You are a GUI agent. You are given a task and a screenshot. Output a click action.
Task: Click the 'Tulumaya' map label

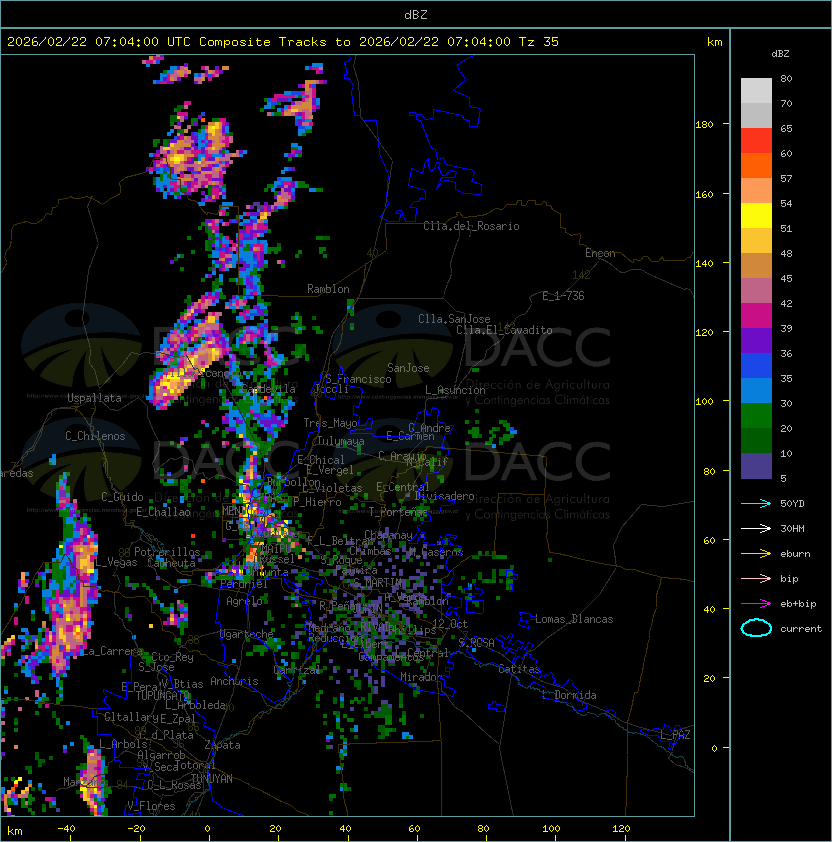tap(341, 441)
